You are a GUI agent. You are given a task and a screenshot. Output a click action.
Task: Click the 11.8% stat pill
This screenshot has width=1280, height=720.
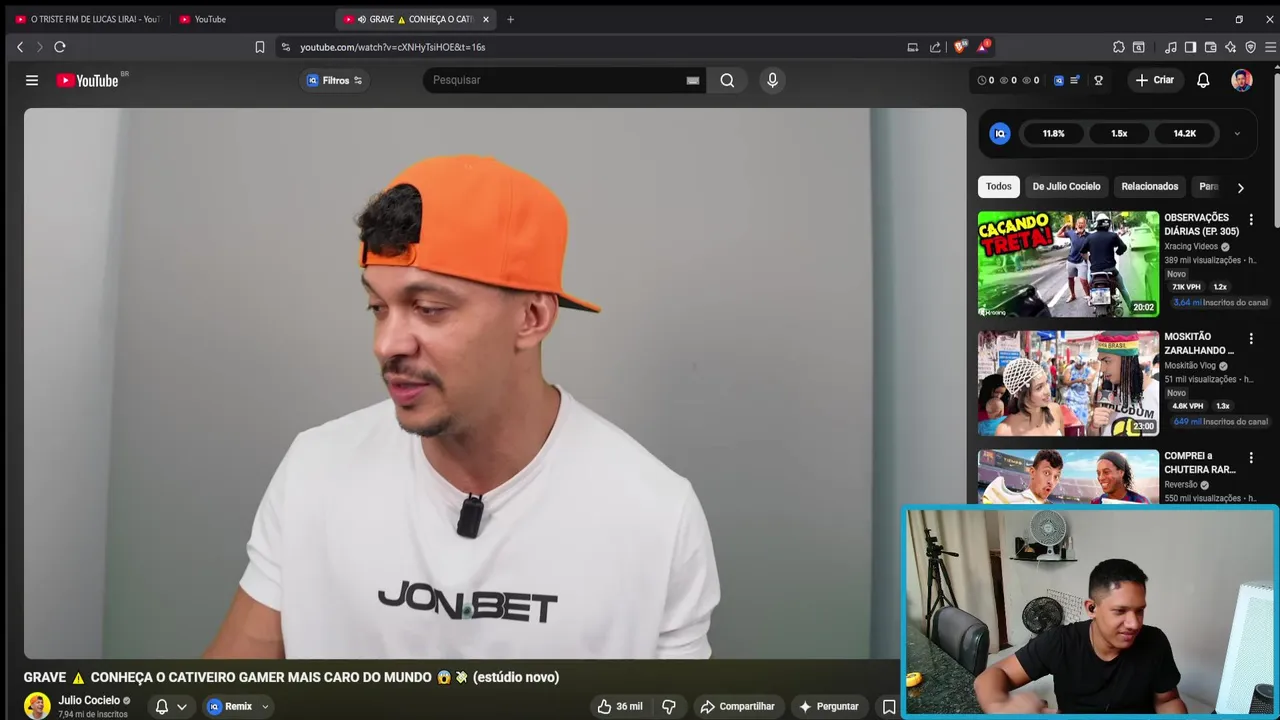tap(1053, 133)
